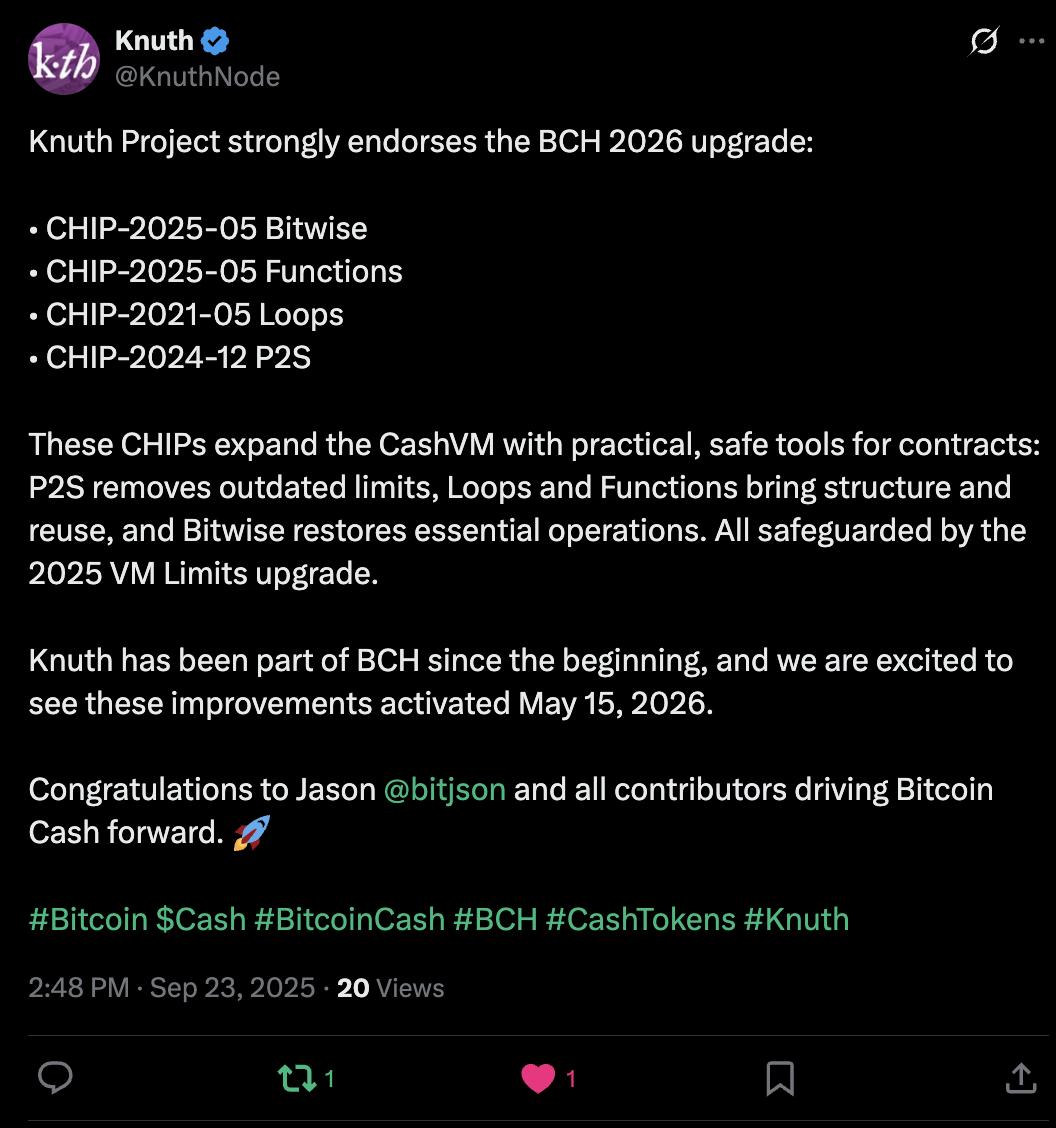
Task: Click the Knuth profile avatar
Action: [63, 59]
